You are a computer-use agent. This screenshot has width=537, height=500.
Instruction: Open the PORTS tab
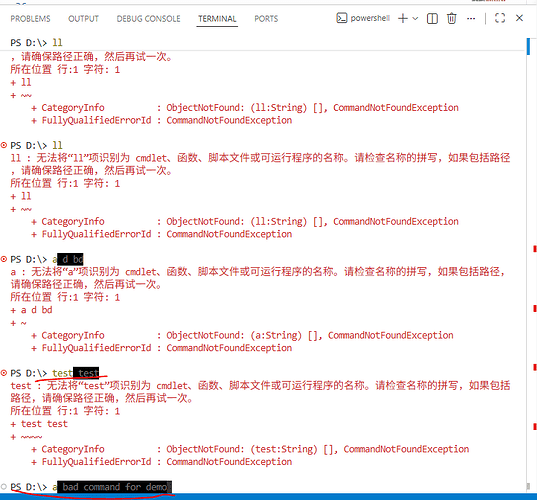pyautogui.click(x=266, y=18)
